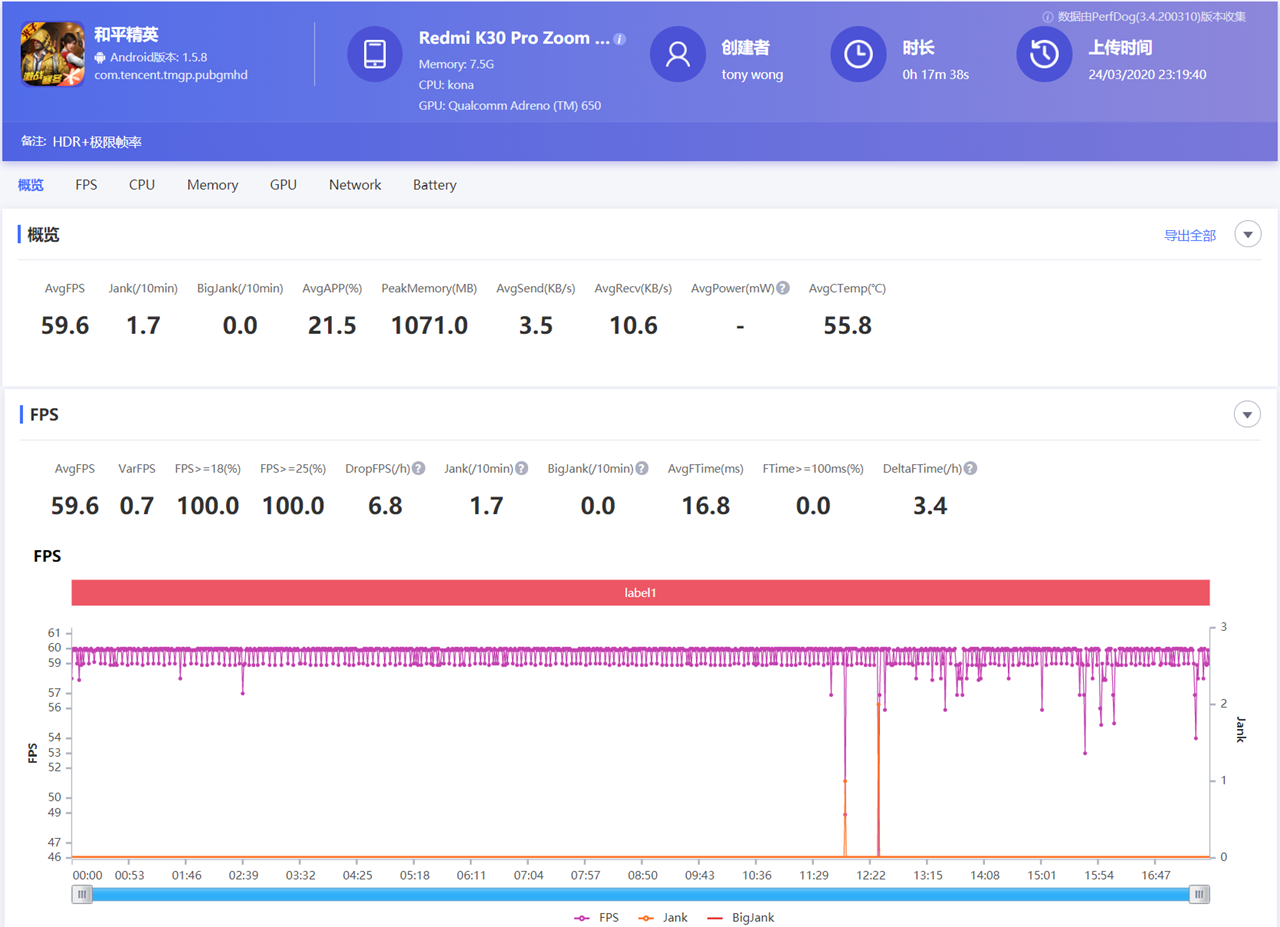The height and width of the screenshot is (927, 1280).
Task: Toggle the FPS series in chart legend
Action: (x=596, y=917)
